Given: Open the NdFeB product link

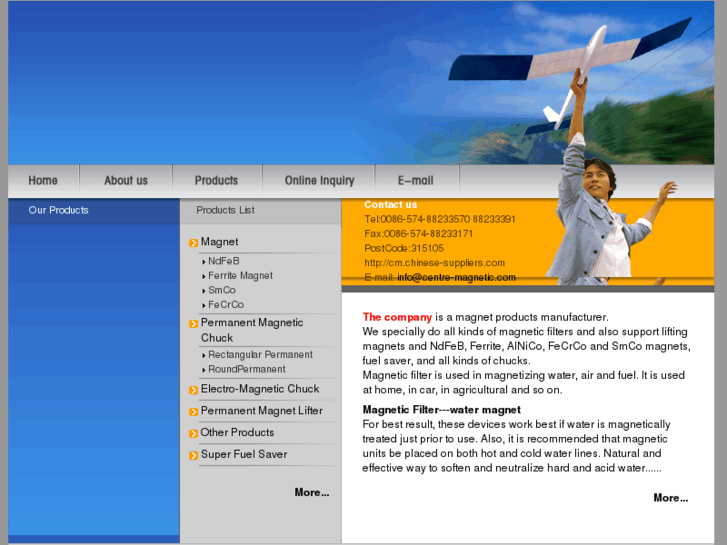Looking at the screenshot, I should [223, 261].
